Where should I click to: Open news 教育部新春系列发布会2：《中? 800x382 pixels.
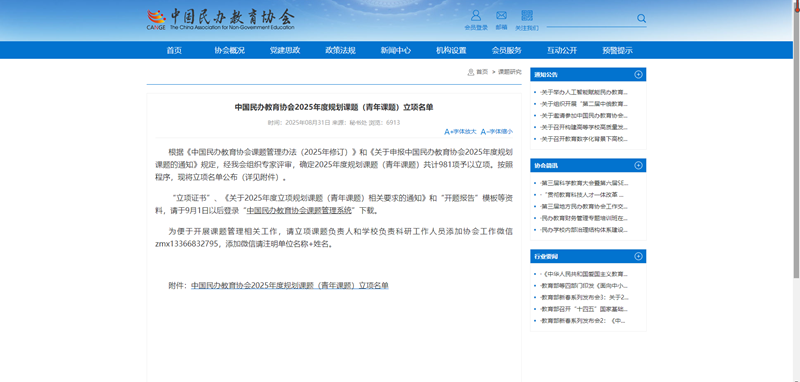click(x=582, y=321)
